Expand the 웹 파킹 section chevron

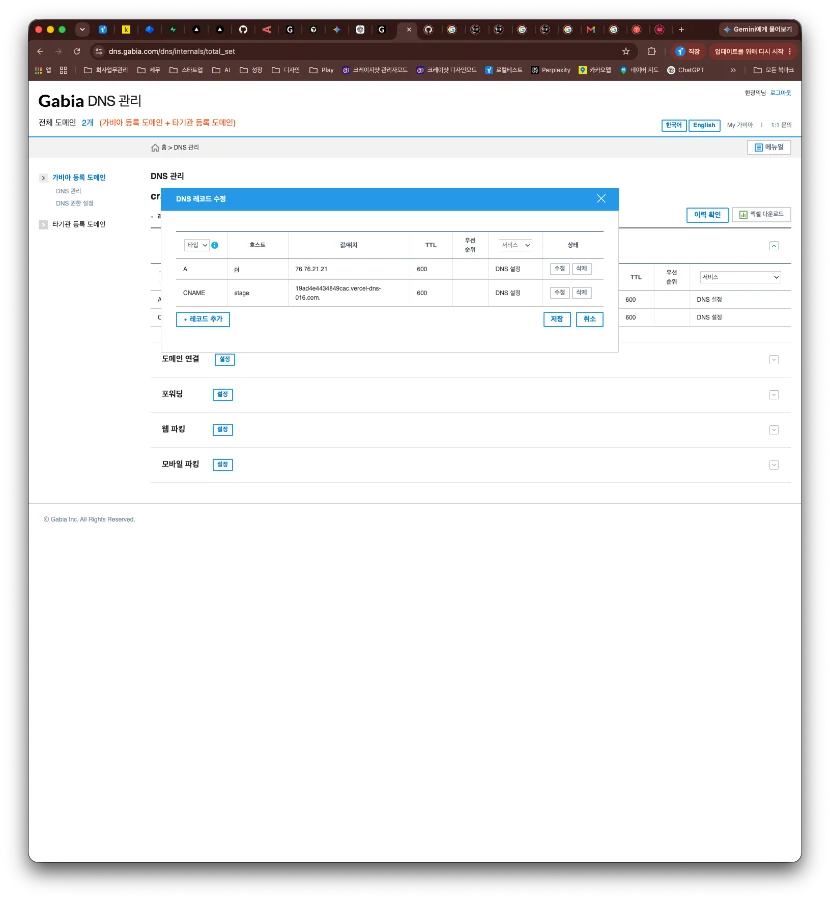[774, 430]
